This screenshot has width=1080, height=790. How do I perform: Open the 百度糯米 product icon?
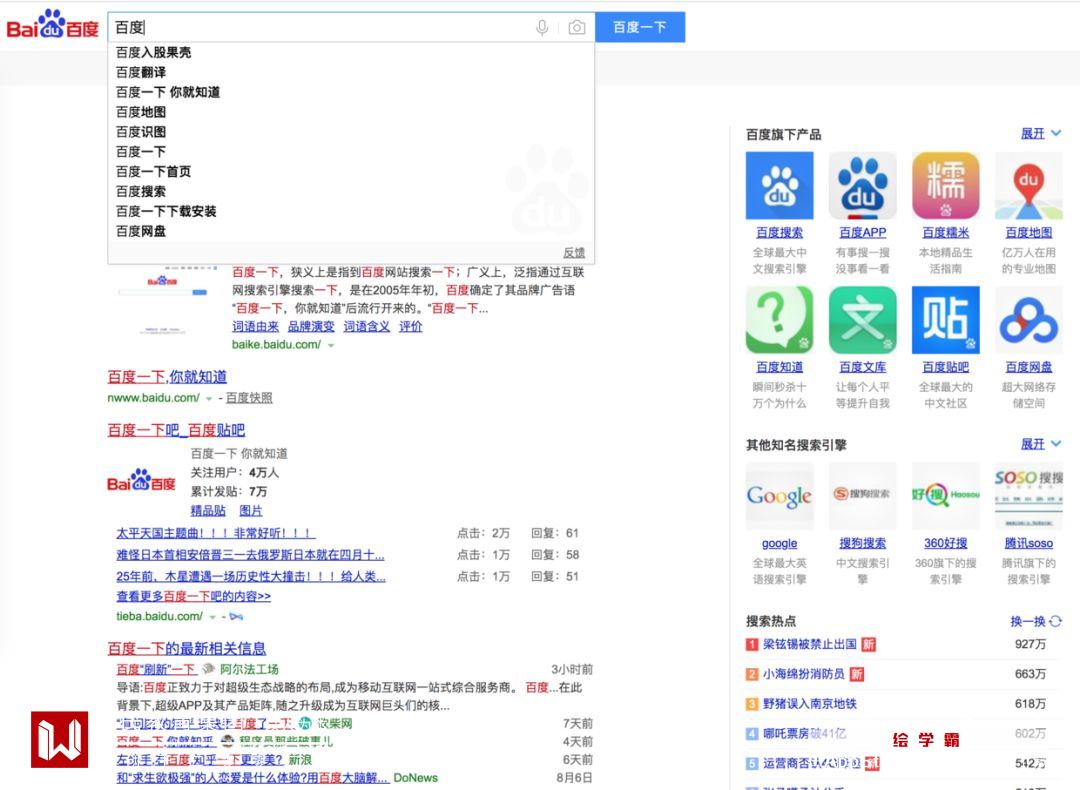(x=946, y=185)
